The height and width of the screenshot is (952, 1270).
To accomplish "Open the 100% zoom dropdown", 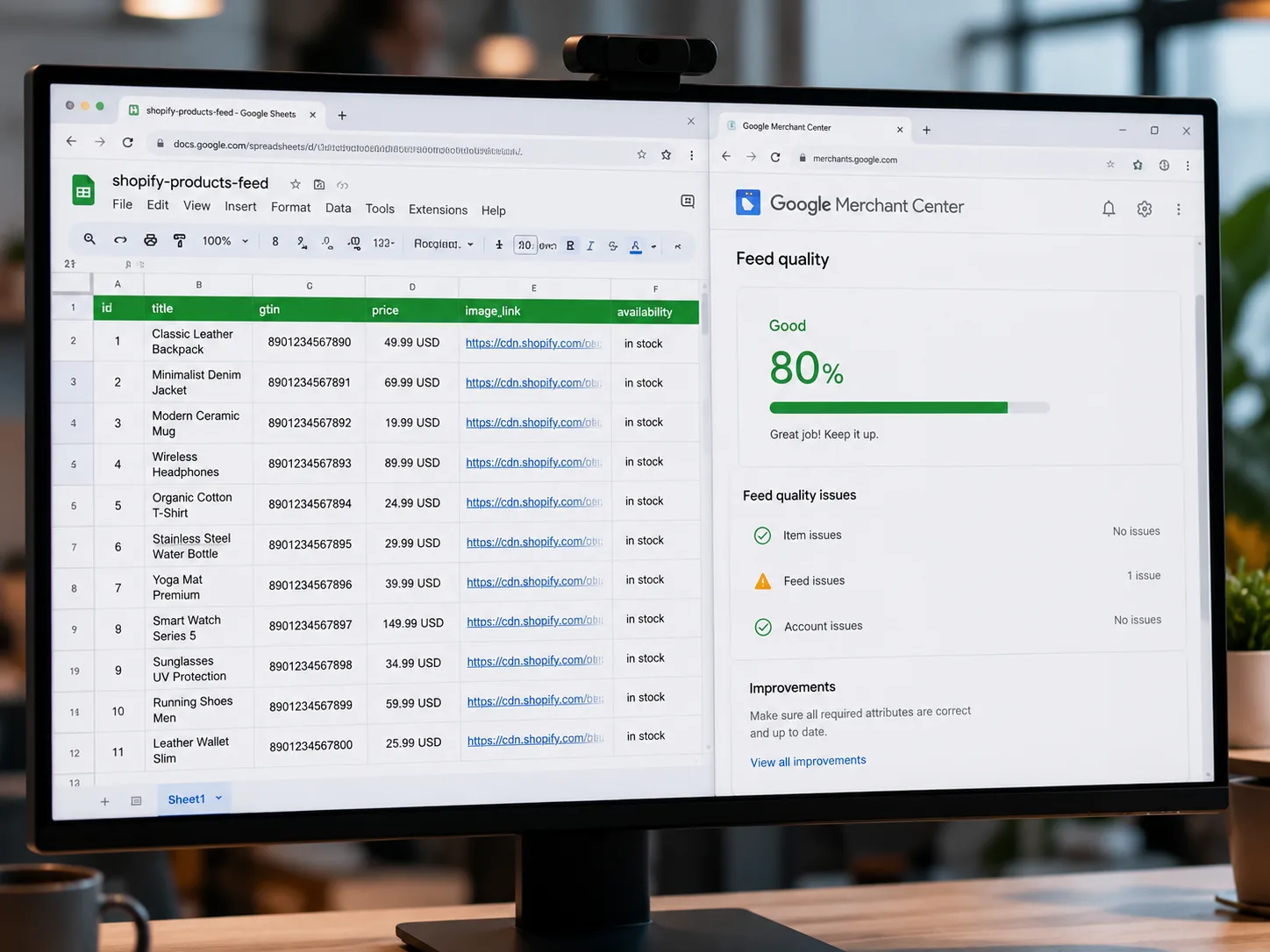I will coord(225,241).
